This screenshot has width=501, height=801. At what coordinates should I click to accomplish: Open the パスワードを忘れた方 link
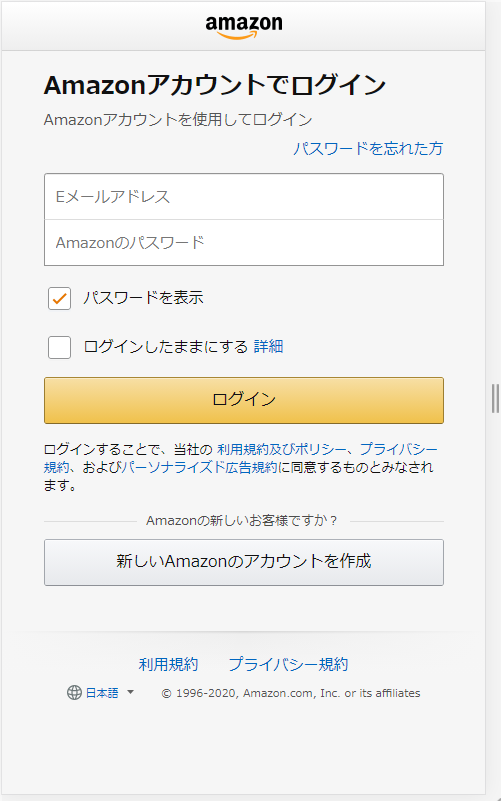click(368, 148)
